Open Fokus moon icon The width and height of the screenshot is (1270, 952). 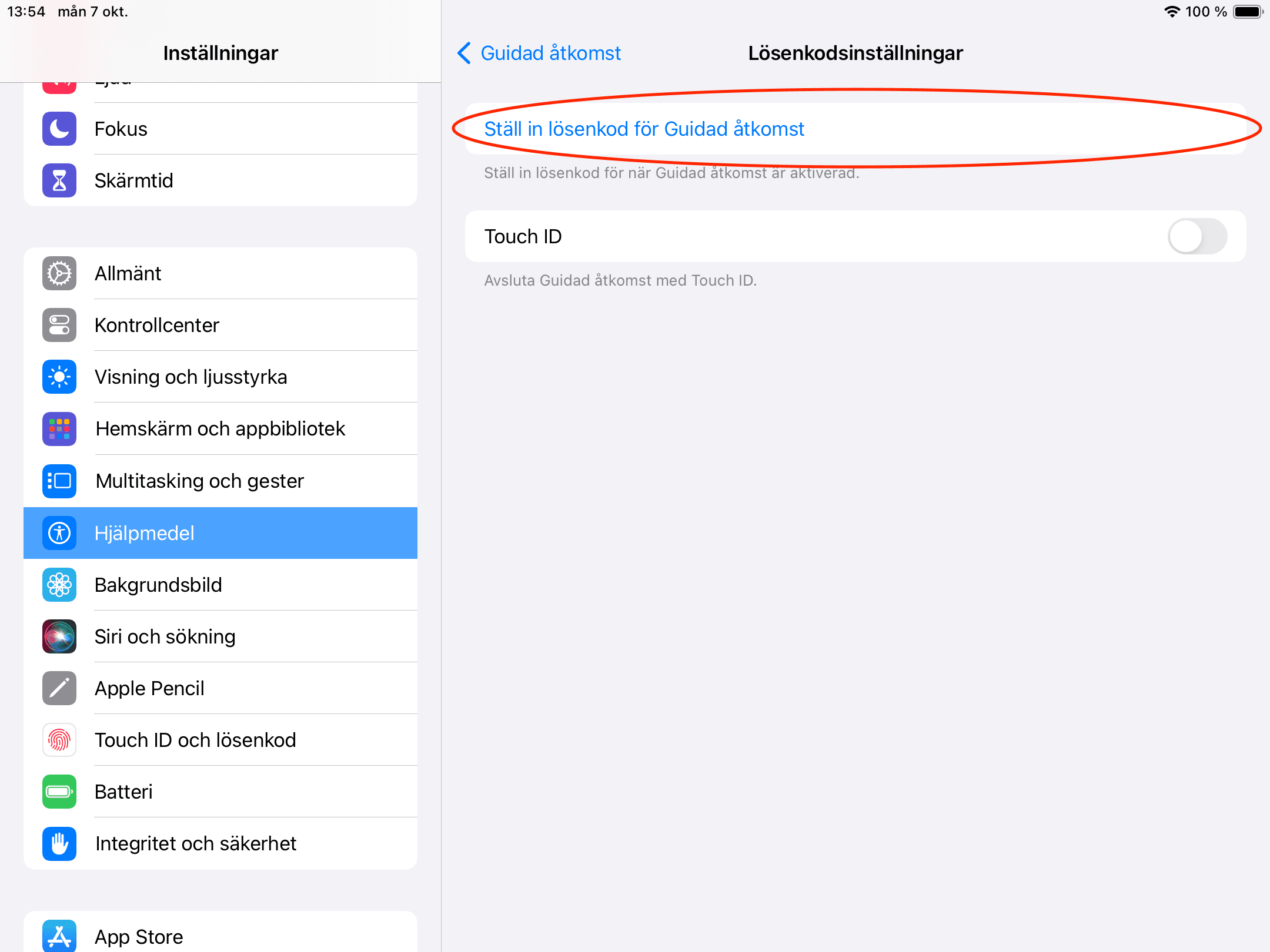pyautogui.click(x=59, y=129)
